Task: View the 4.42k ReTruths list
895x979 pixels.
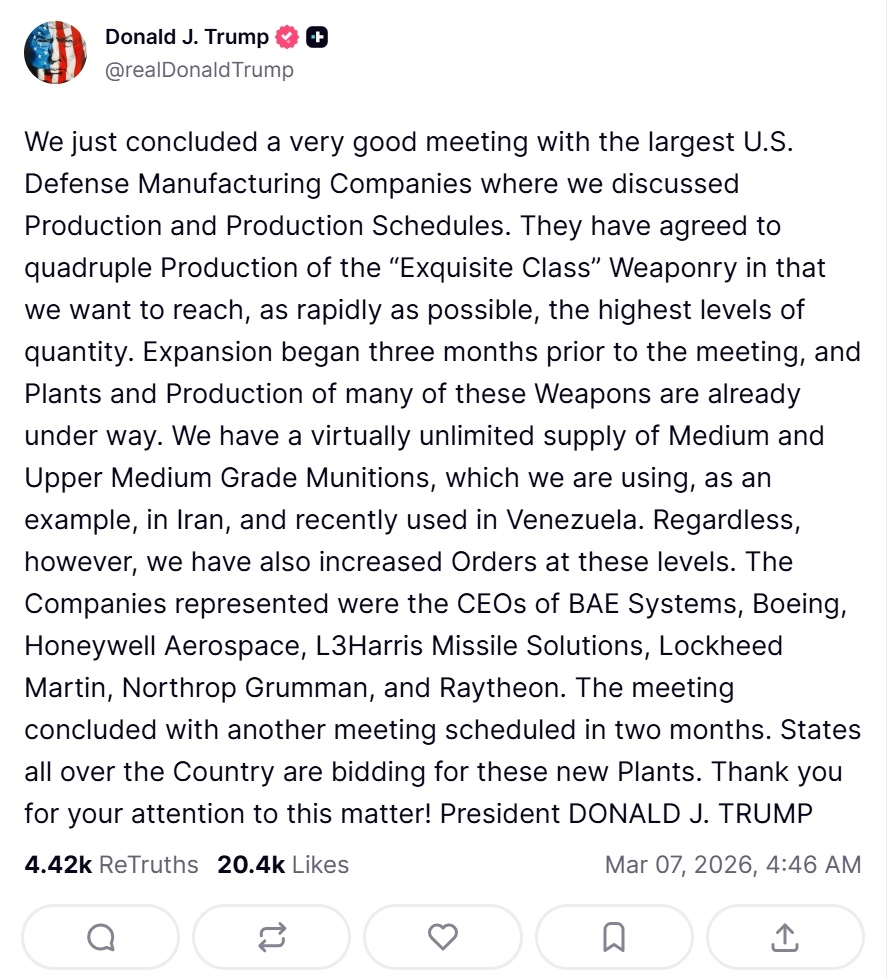Action: 111,864
